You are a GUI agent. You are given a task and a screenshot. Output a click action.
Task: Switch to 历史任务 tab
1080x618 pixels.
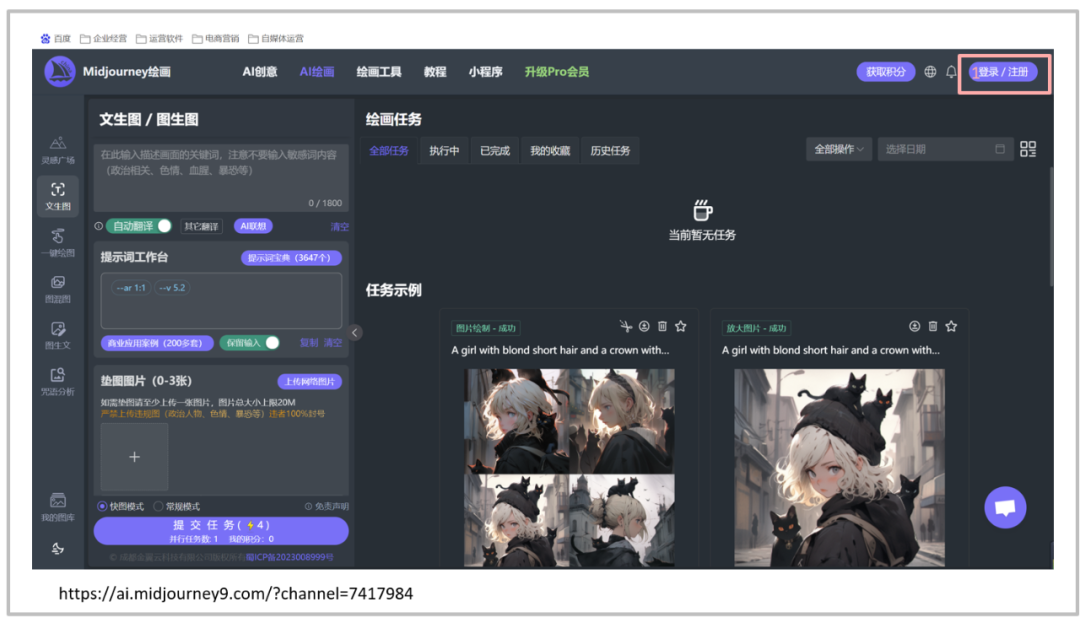click(610, 150)
